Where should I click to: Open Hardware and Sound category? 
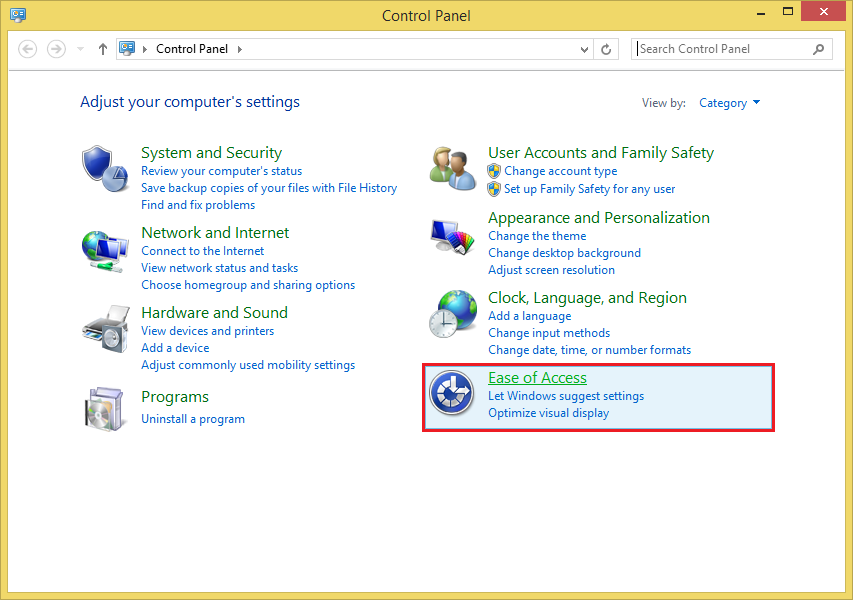tap(214, 313)
